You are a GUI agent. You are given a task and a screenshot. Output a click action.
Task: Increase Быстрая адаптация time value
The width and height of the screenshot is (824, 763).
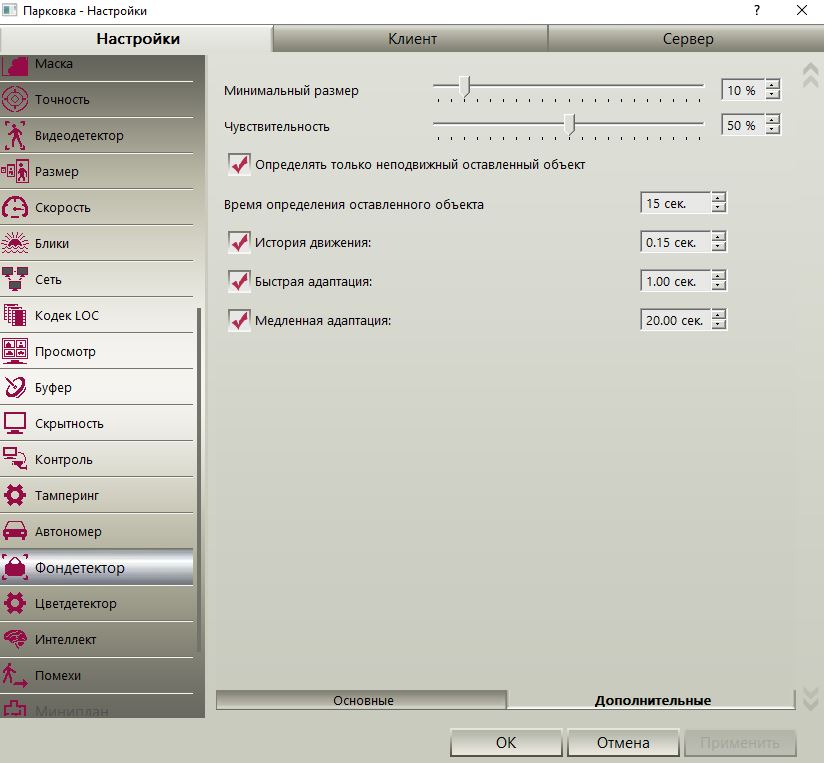718,275
